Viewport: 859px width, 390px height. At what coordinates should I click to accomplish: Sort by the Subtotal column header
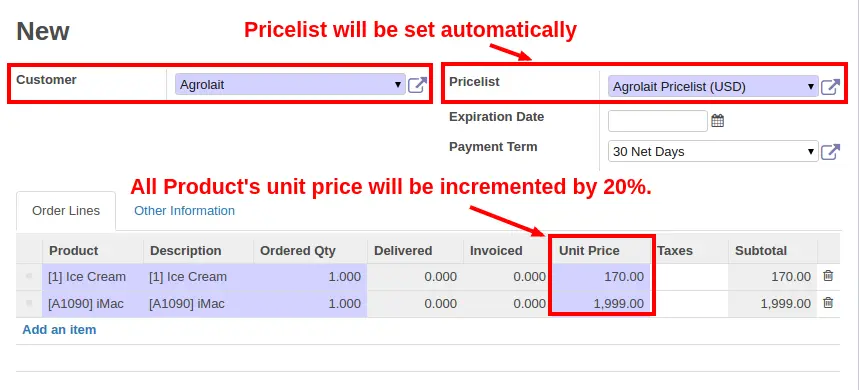point(761,251)
